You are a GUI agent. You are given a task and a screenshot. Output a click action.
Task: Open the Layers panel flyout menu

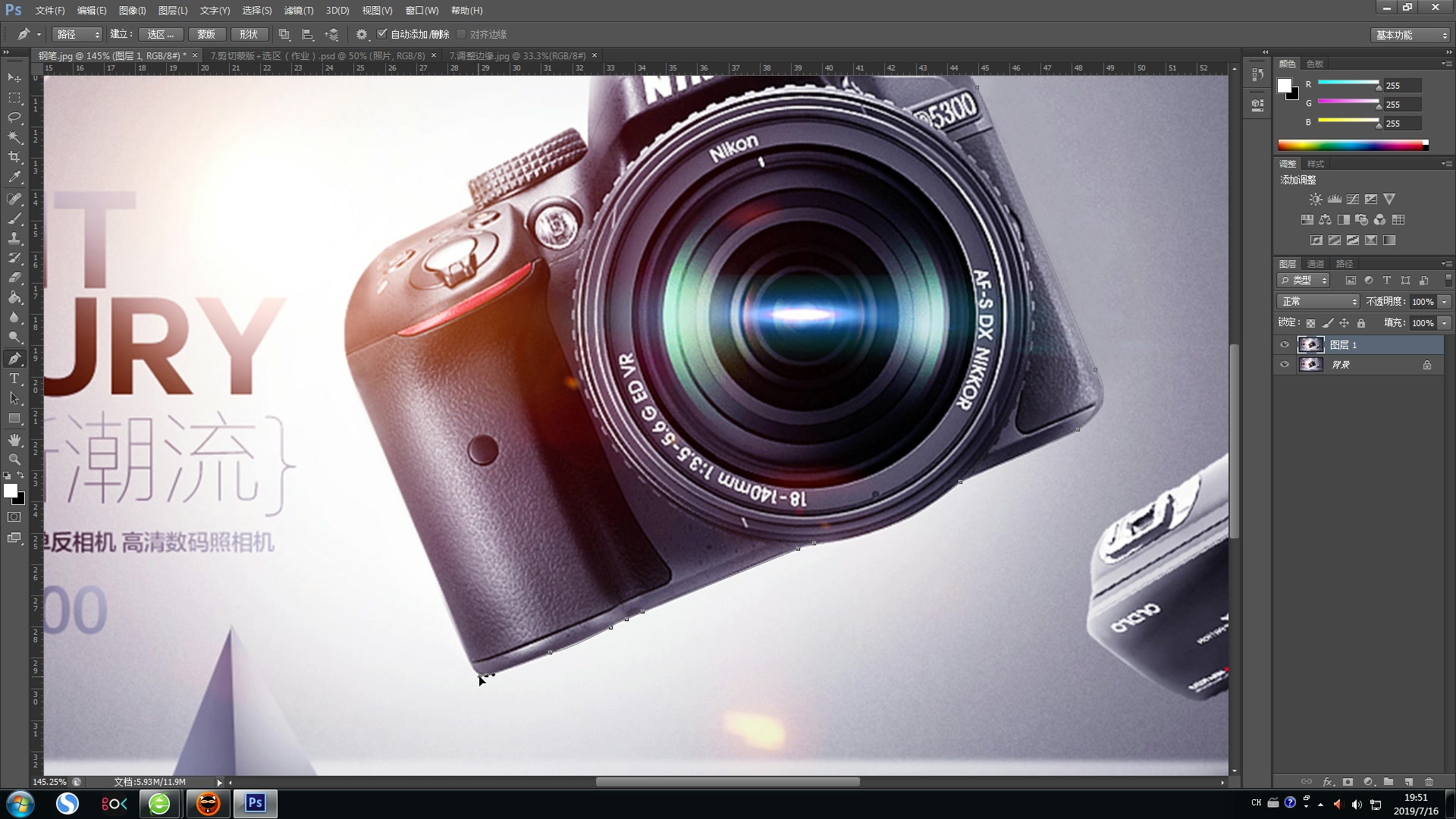(1447, 264)
